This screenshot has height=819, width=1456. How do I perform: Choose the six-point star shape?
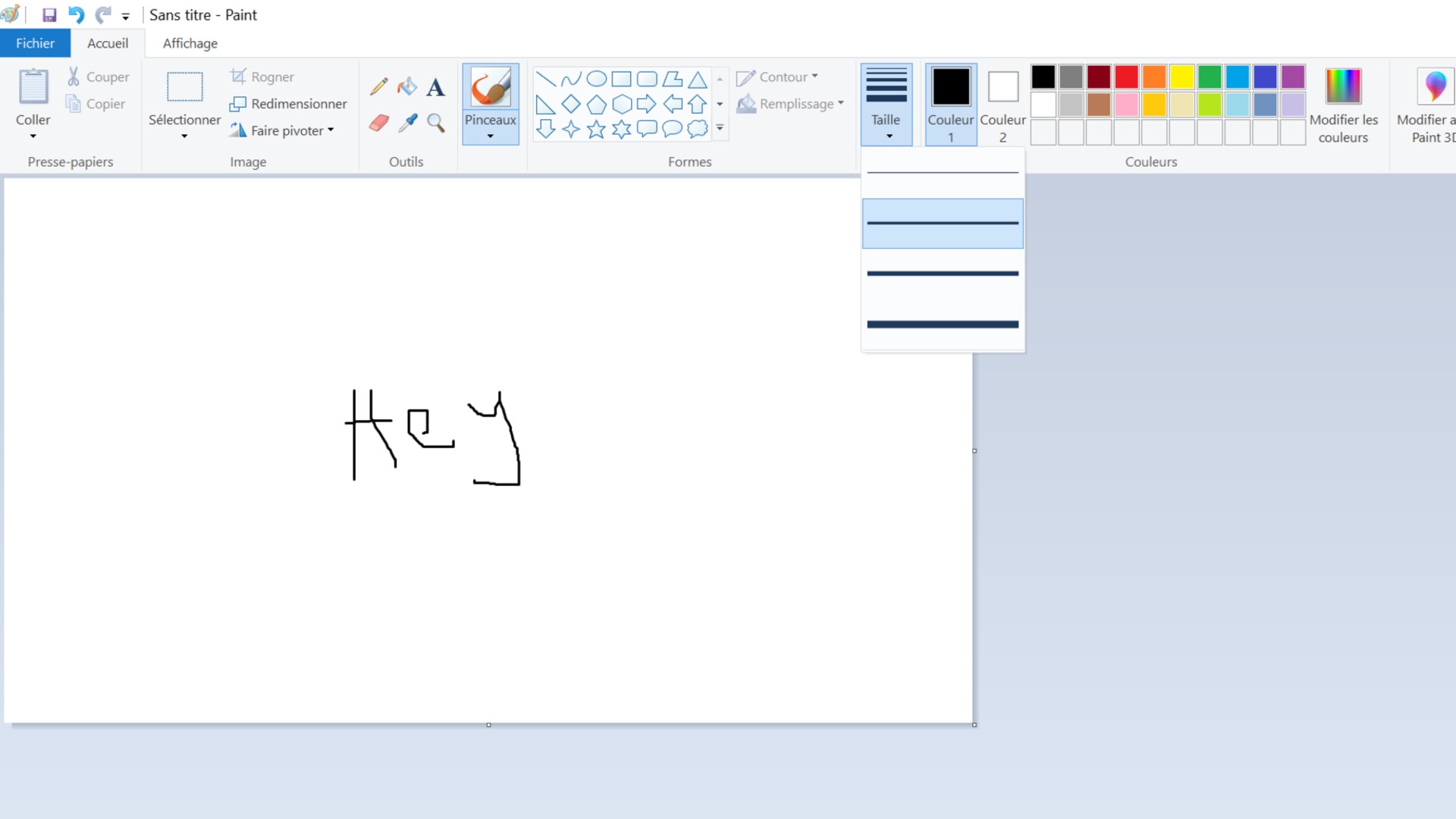click(622, 129)
